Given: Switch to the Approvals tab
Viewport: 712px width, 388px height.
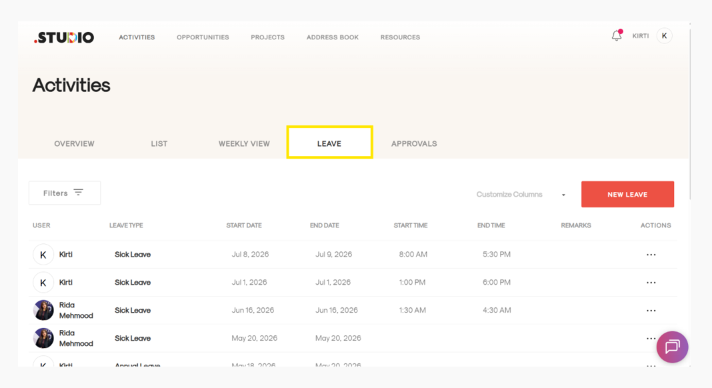Looking at the screenshot, I should tap(414, 144).
